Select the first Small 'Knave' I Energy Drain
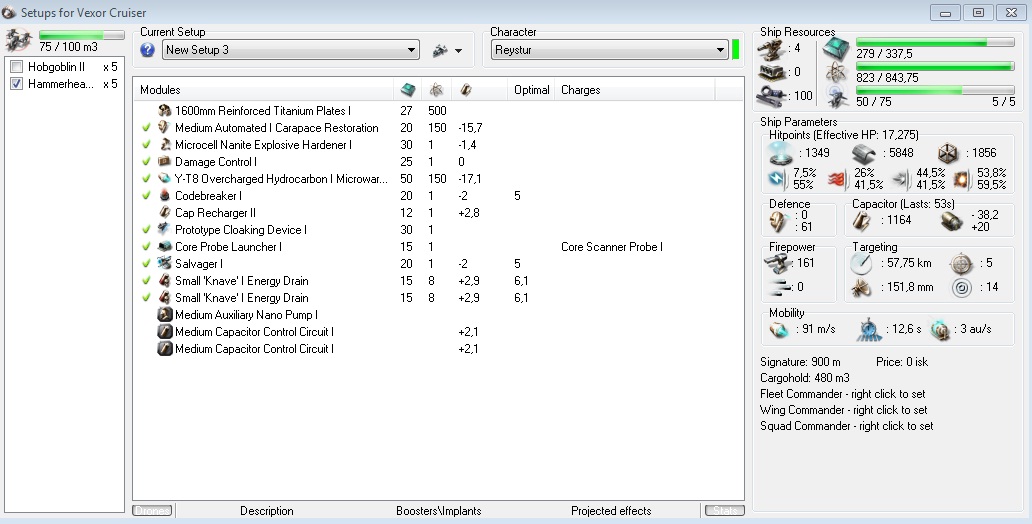Viewport: 1032px width, 524px height. [241, 281]
